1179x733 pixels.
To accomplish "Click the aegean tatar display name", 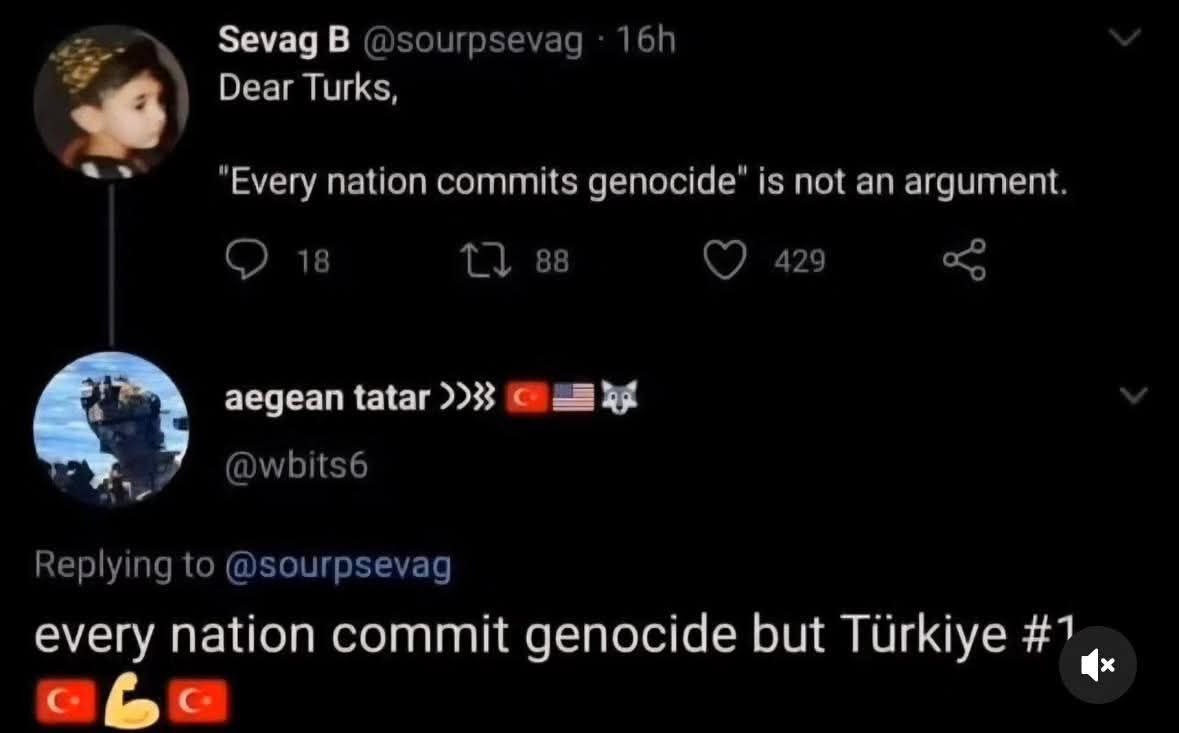I will click(326, 398).
